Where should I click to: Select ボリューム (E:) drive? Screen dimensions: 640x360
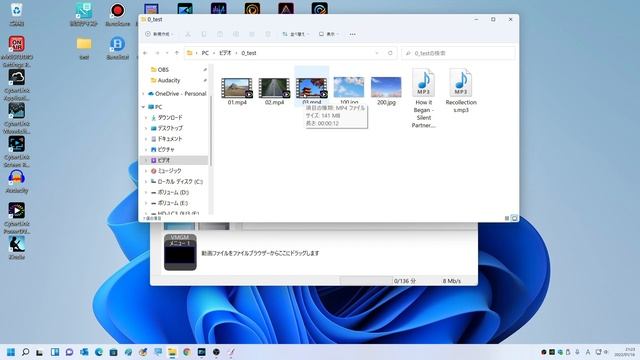[174, 203]
